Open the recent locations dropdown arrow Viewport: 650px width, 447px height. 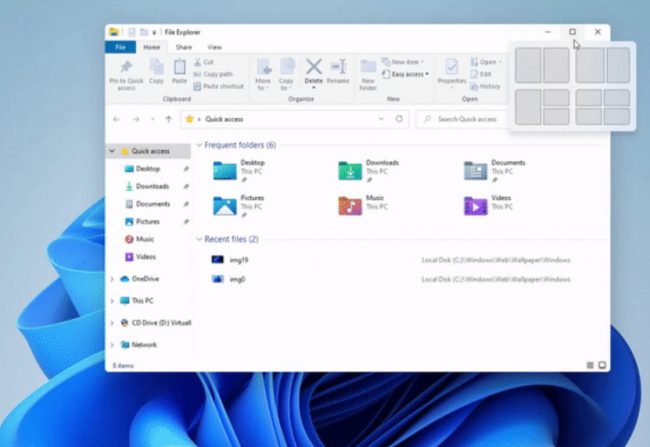click(153, 119)
